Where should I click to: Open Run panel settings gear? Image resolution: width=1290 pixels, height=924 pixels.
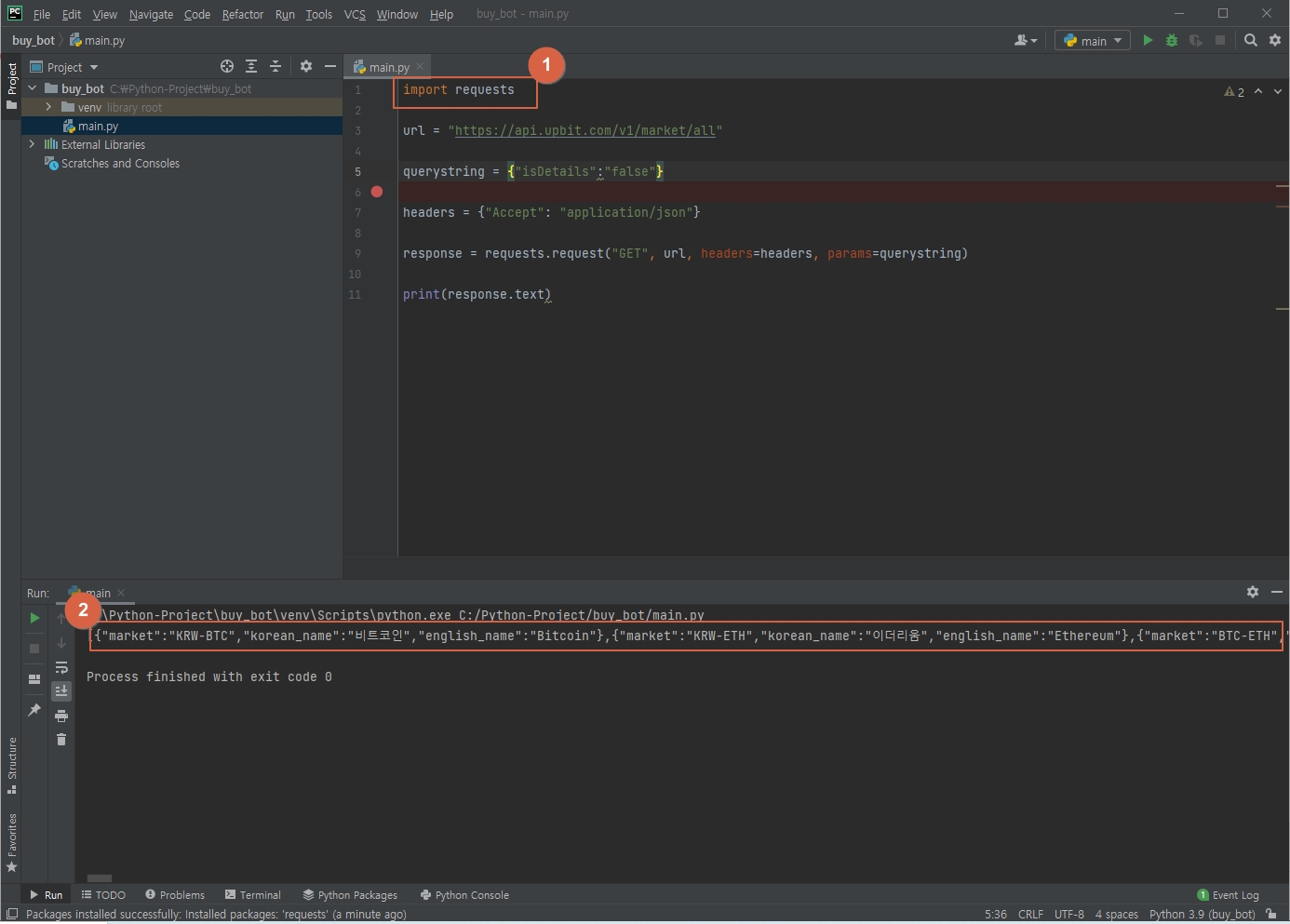(x=1253, y=592)
